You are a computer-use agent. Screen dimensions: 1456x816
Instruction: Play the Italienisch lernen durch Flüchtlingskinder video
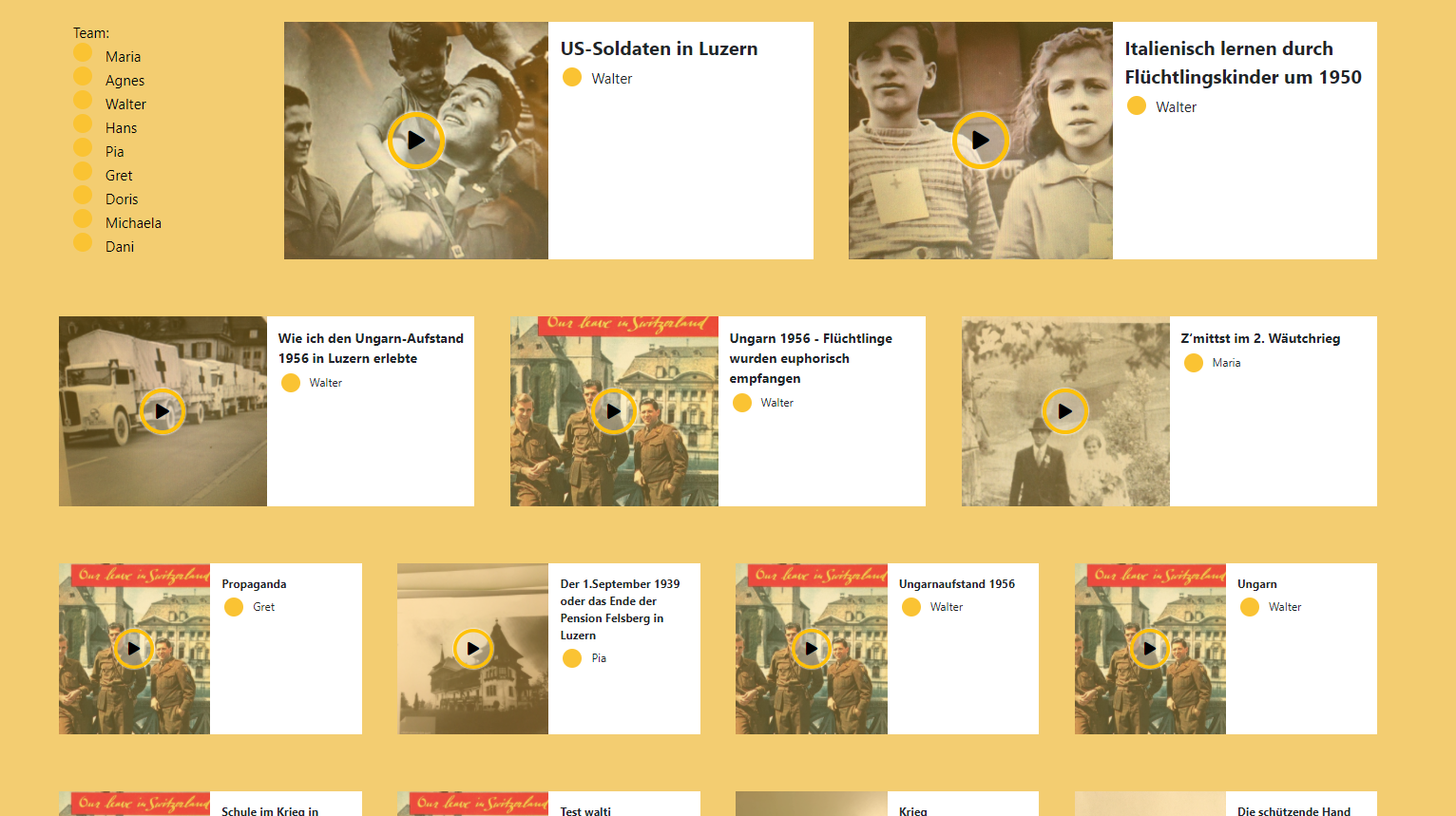tap(980, 141)
